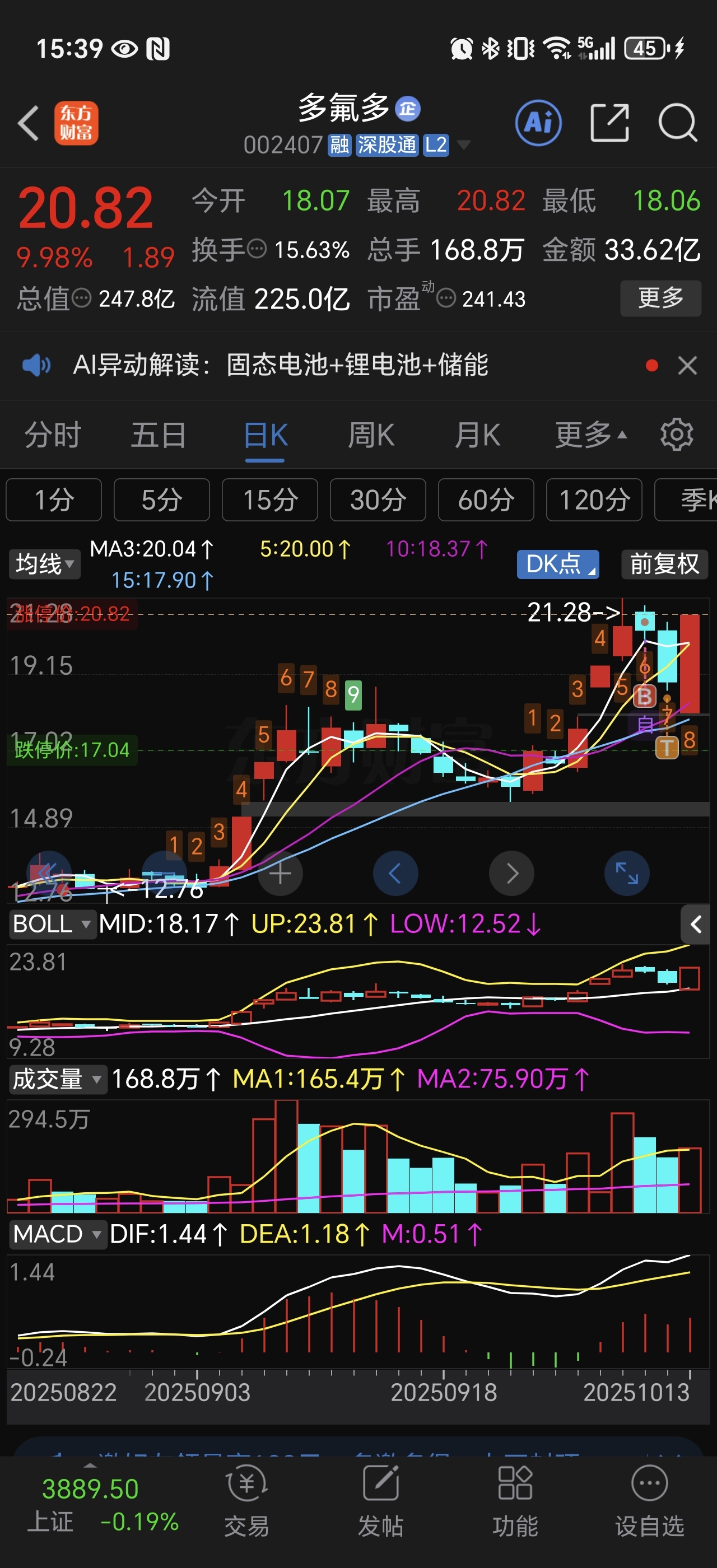Tap the T marker on chart
The image size is (717, 1568).
pos(667,747)
